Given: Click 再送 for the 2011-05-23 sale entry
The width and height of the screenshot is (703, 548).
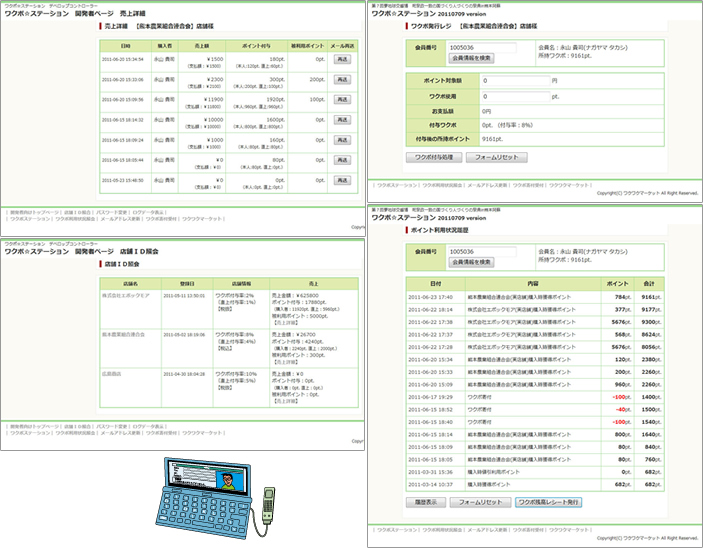Looking at the screenshot, I should click(x=342, y=180).
